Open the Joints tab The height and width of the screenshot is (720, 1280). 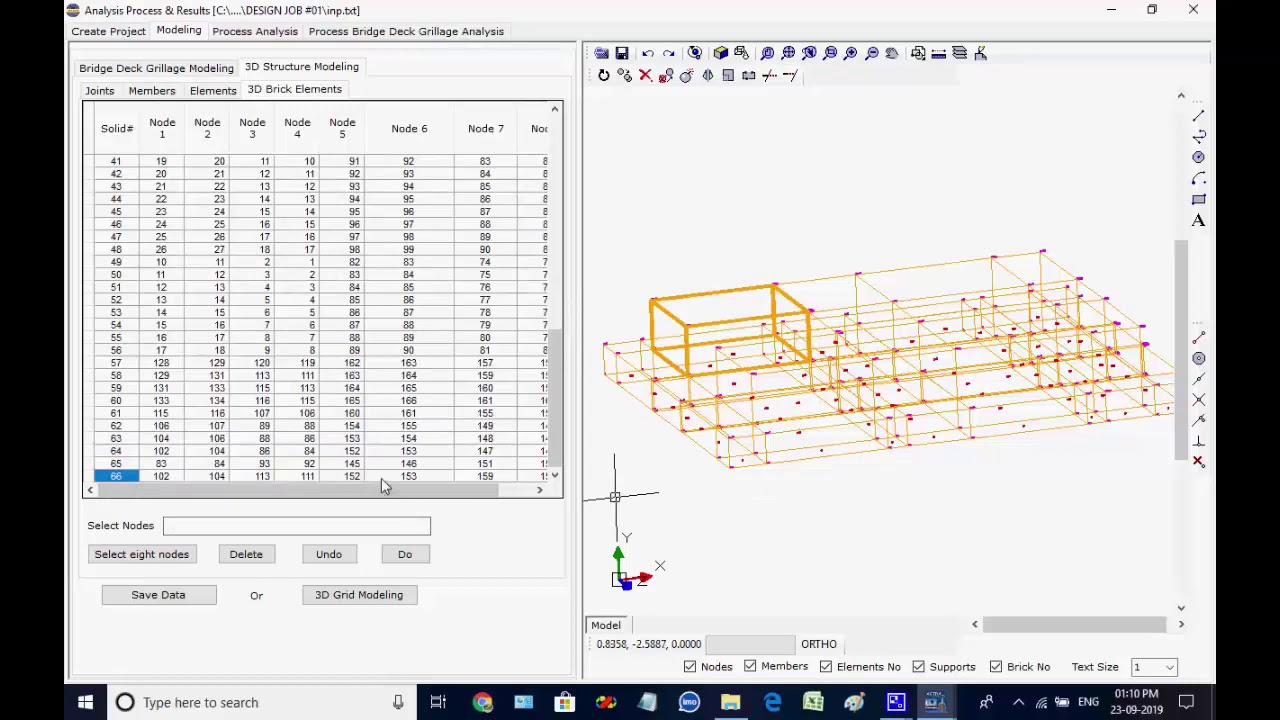[99, 90]
